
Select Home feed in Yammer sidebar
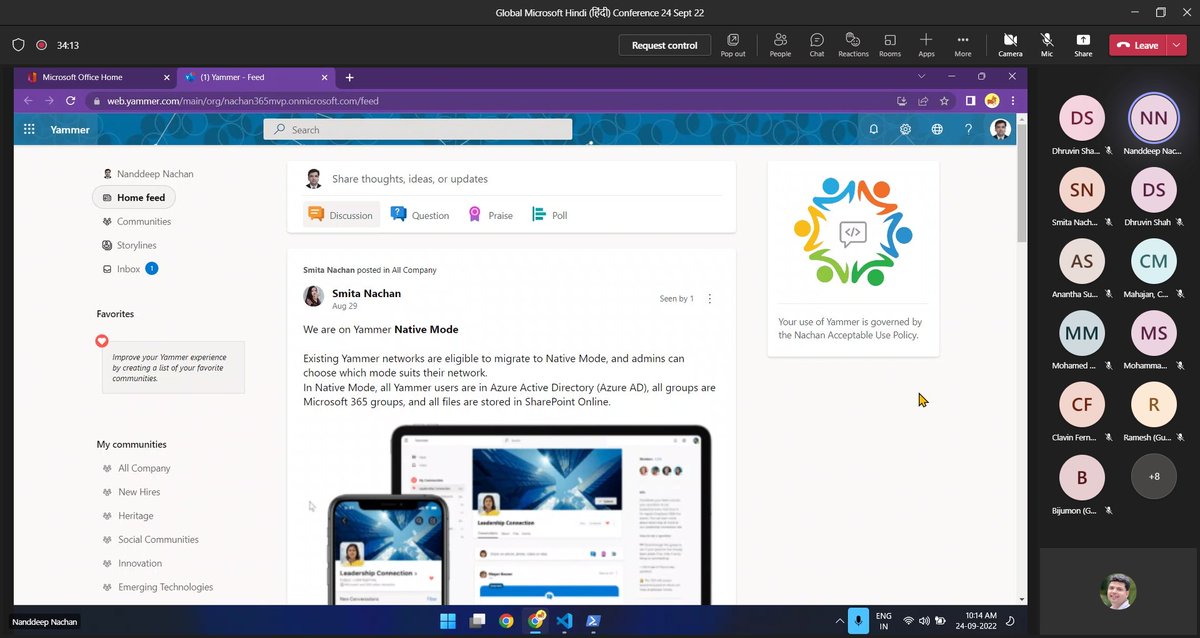[134, 197]
